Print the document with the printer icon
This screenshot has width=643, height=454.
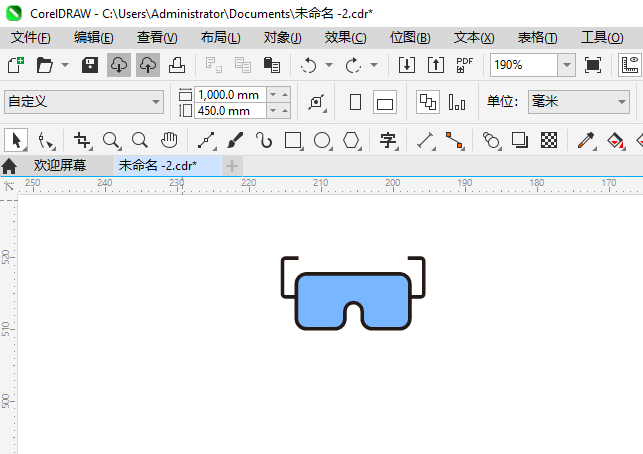[x=177, y=65]
